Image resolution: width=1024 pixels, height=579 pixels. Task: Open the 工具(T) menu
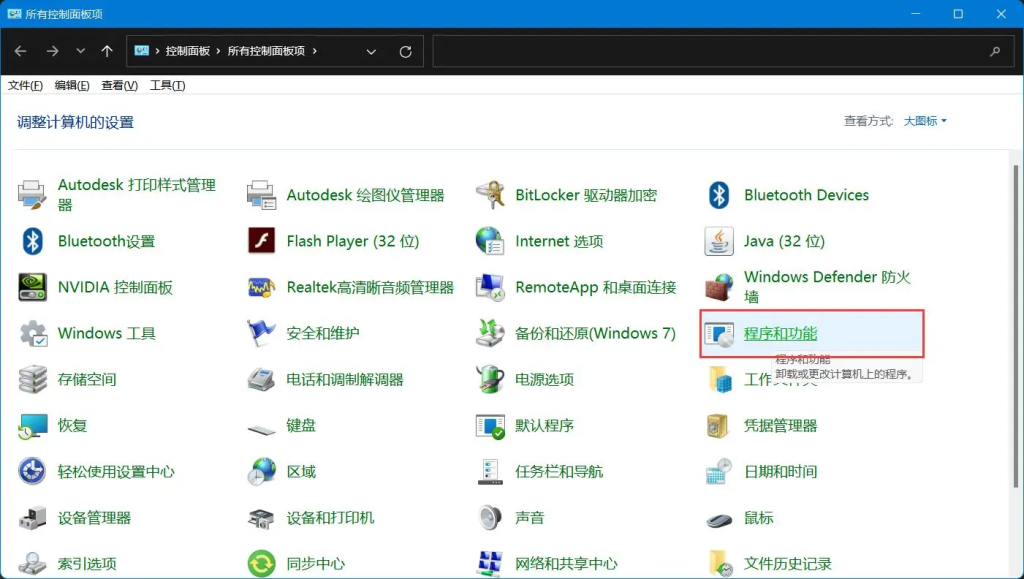point(168,86)
